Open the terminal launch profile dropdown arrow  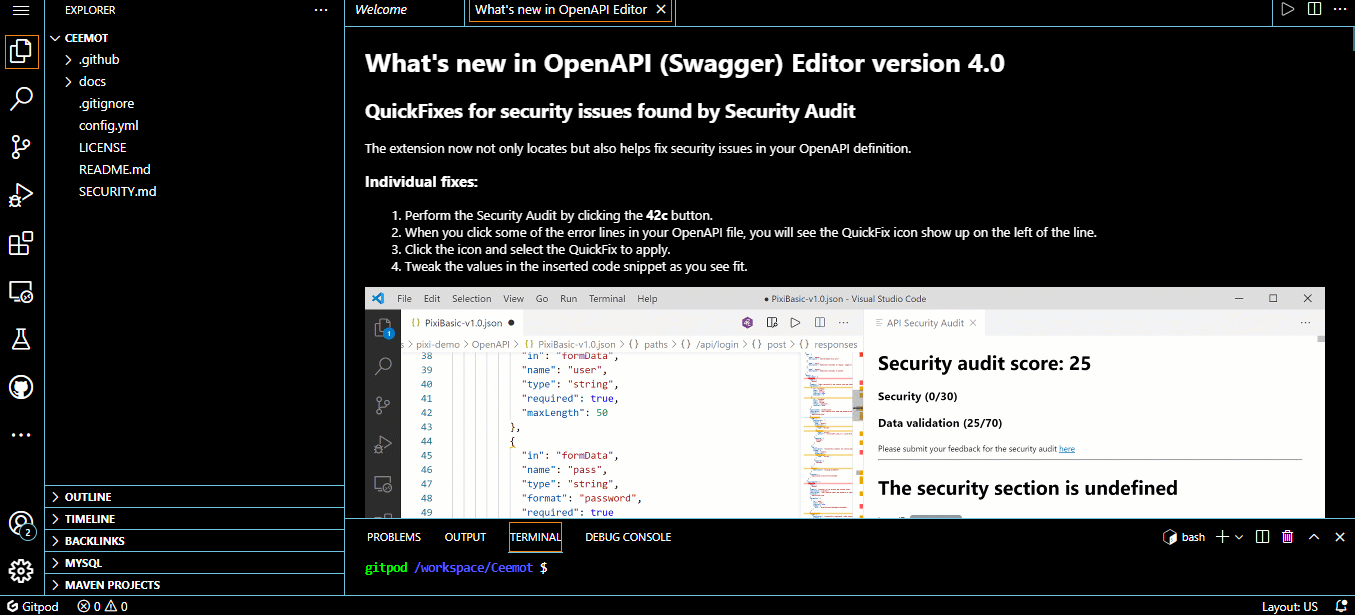(x=1239, y=537)
